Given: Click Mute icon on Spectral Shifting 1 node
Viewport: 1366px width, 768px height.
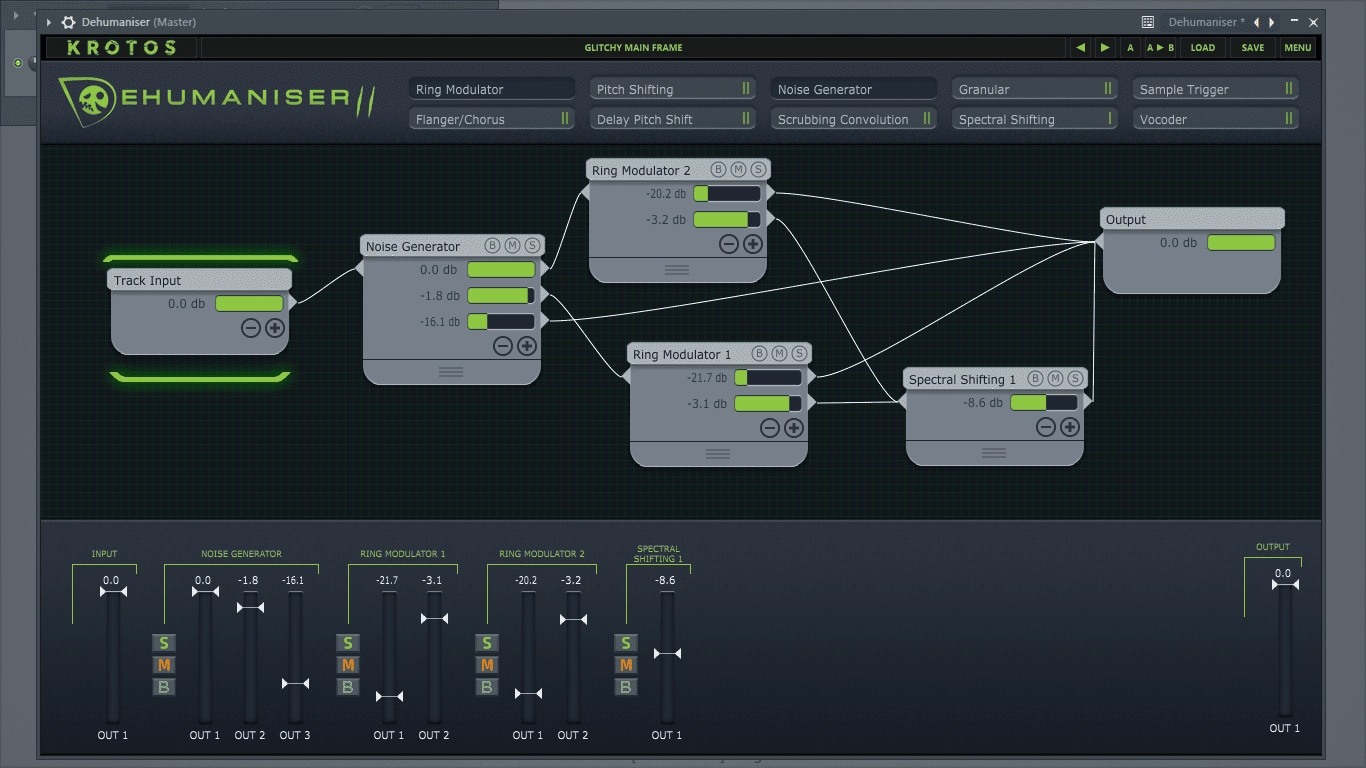Looking at the screenshot, I should [1055, 379].
